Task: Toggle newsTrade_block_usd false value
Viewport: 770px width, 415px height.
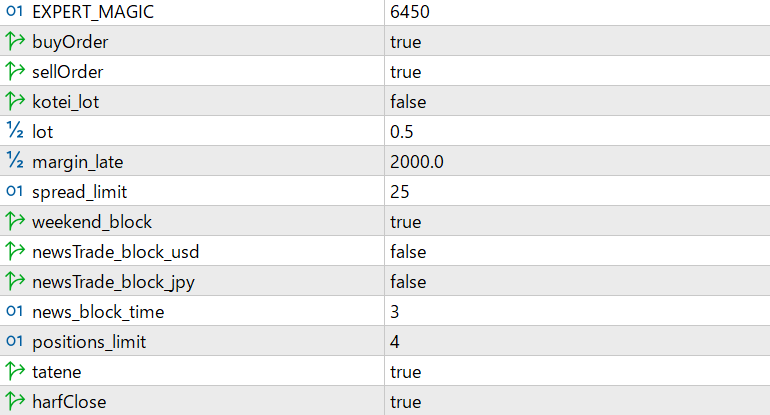Action: [408, 252]
